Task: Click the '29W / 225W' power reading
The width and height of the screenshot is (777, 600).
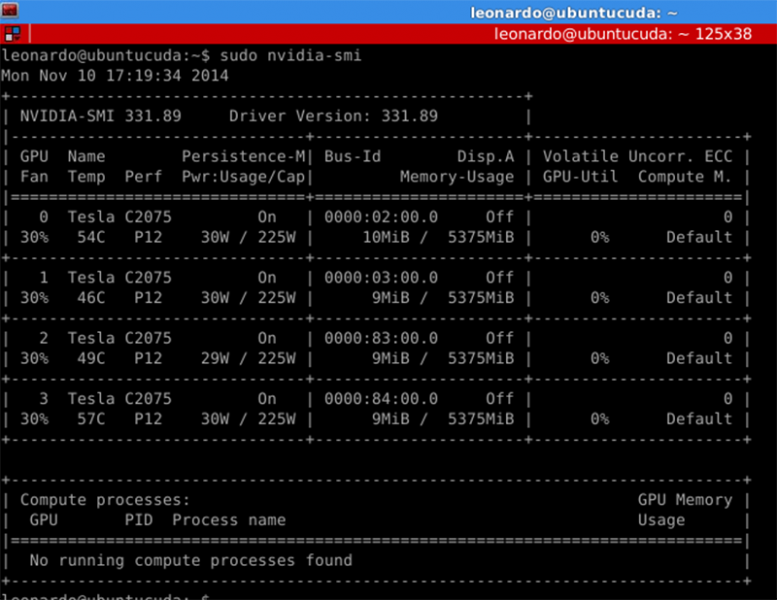Action: tap(248, 359)
